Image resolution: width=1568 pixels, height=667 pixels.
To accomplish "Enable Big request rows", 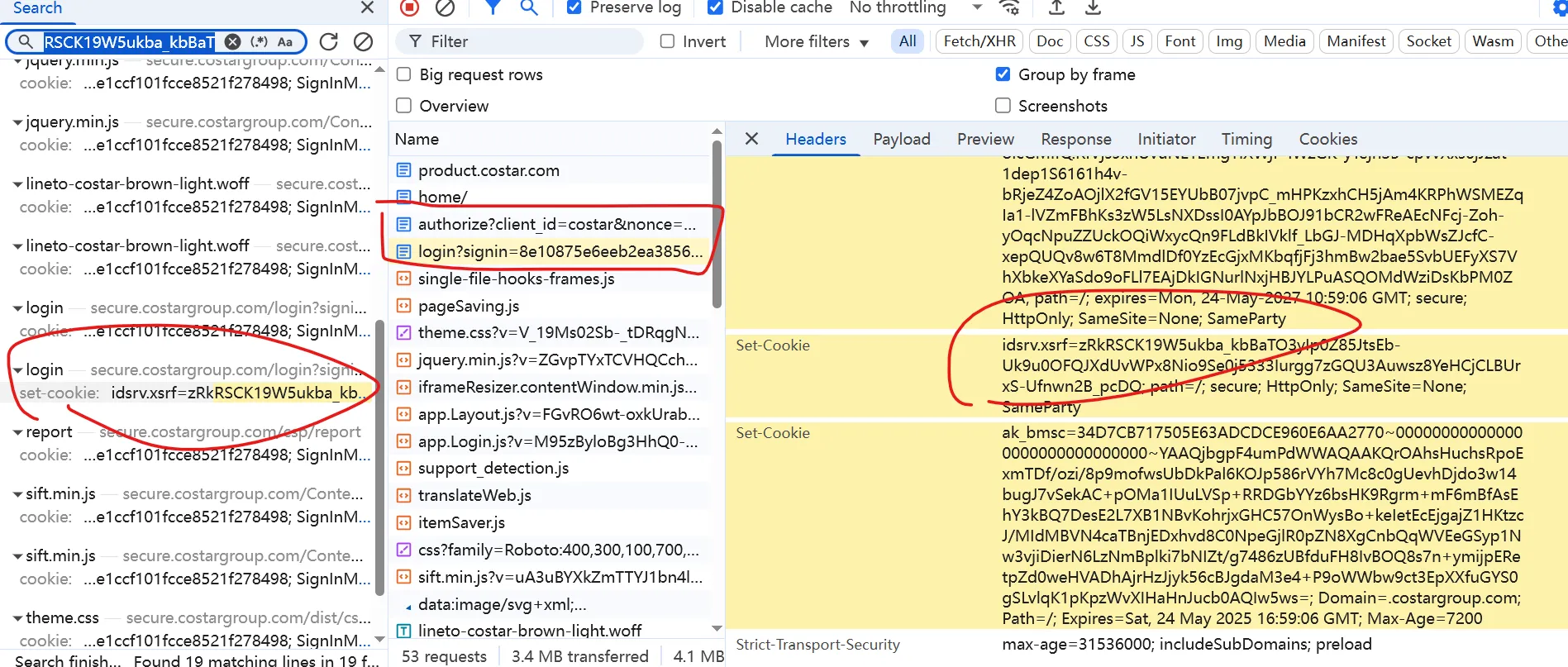I will 404,74.
